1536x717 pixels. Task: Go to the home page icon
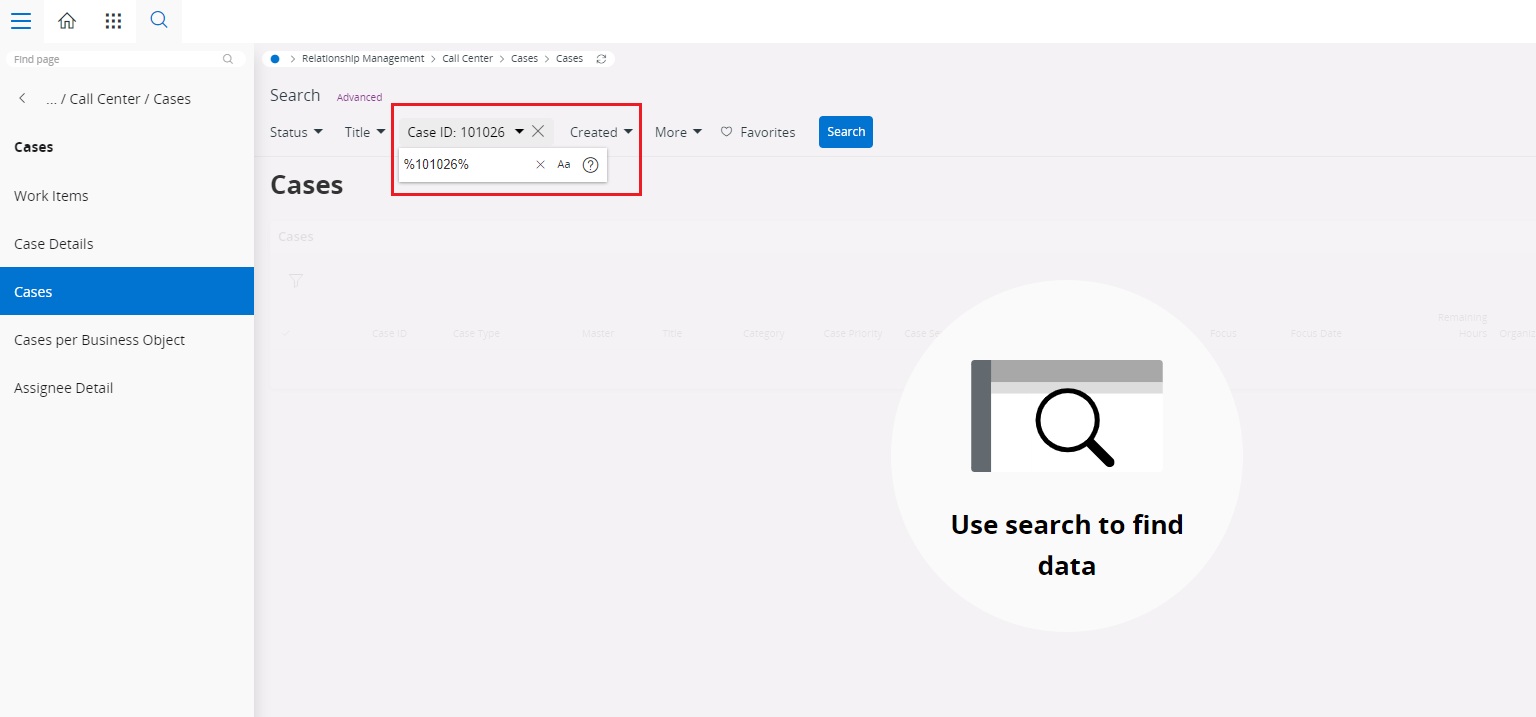point(67,21)
